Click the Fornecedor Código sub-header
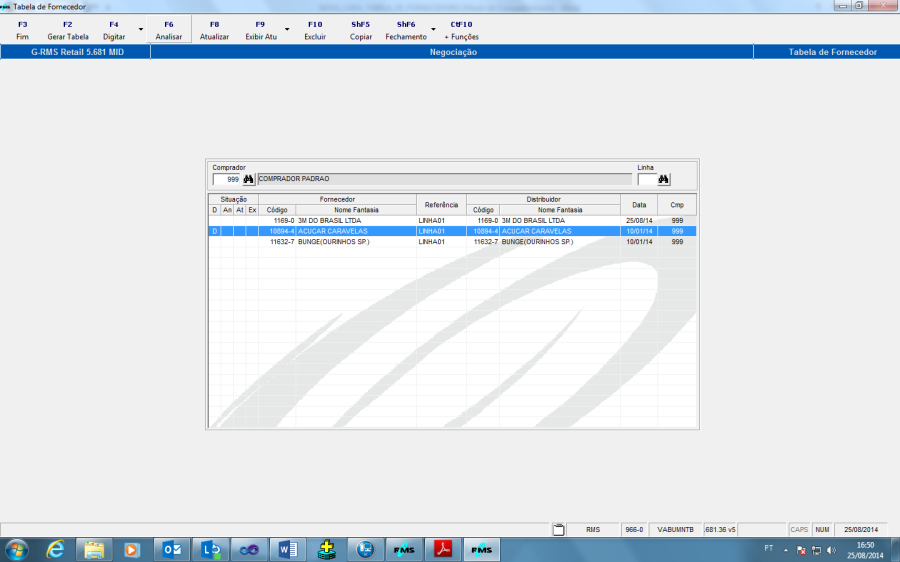This screenshot has width=900, height=562. click(x=277, y=210)
